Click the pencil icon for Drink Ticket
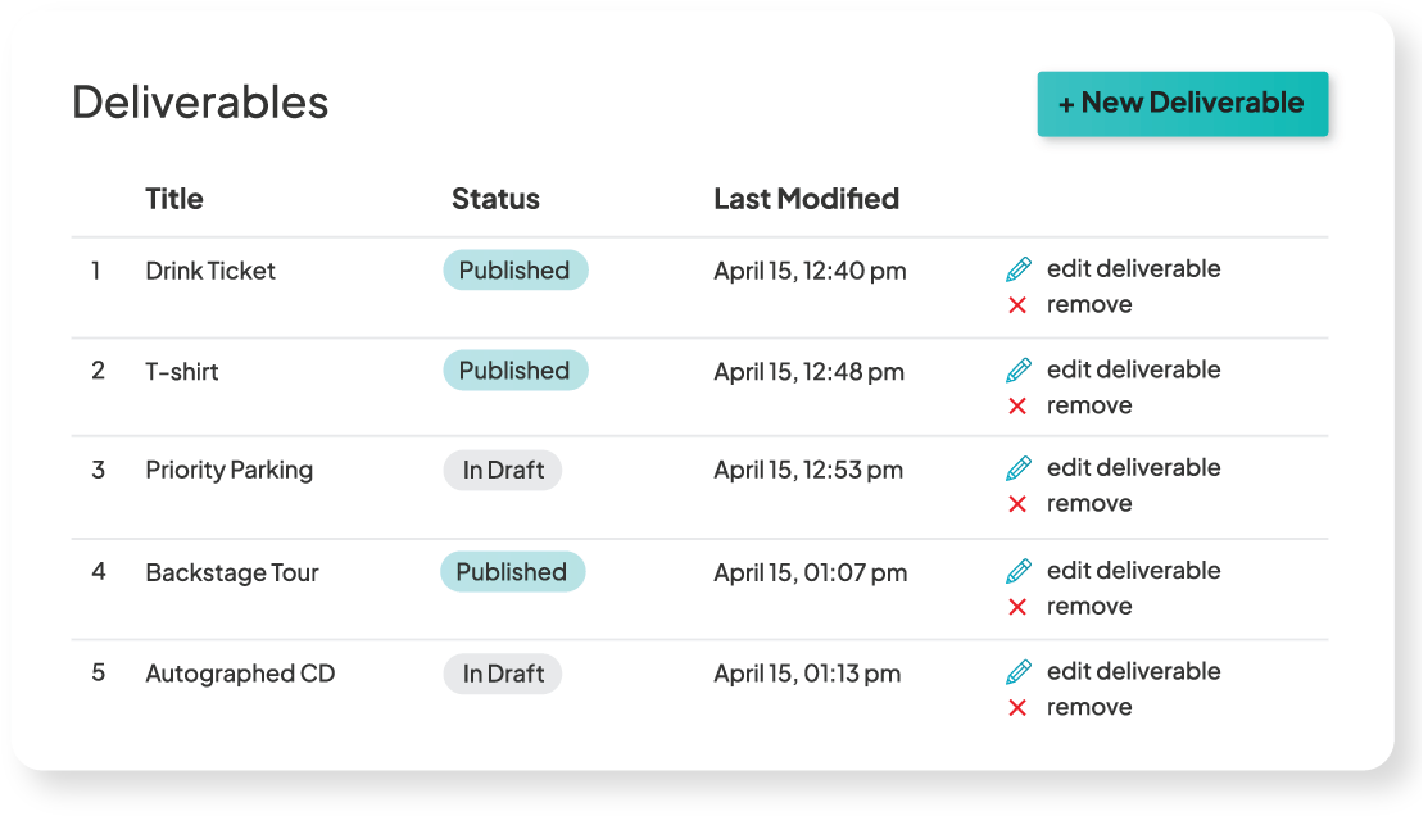 pyautogui.click(x=1018, y=269)
